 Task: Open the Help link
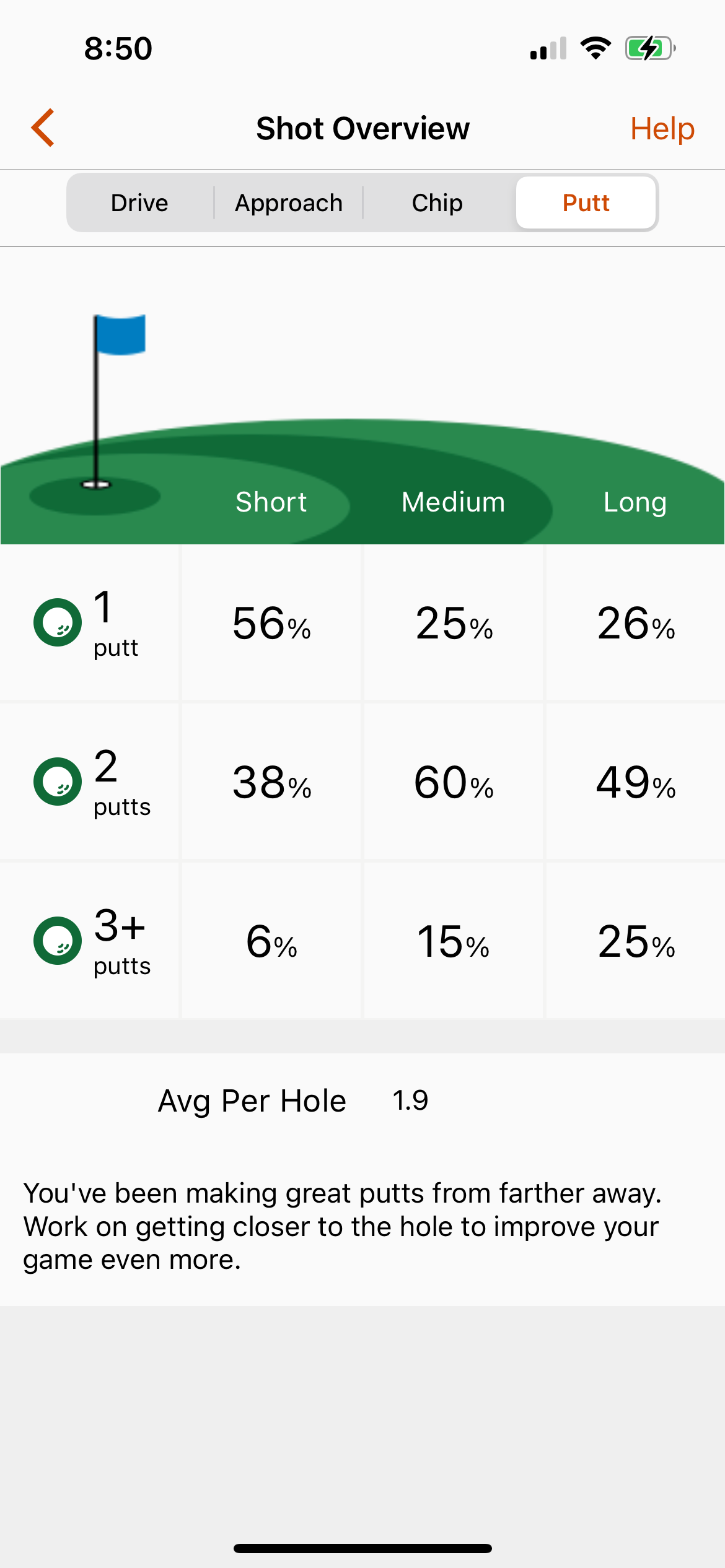tap(662, 129)
